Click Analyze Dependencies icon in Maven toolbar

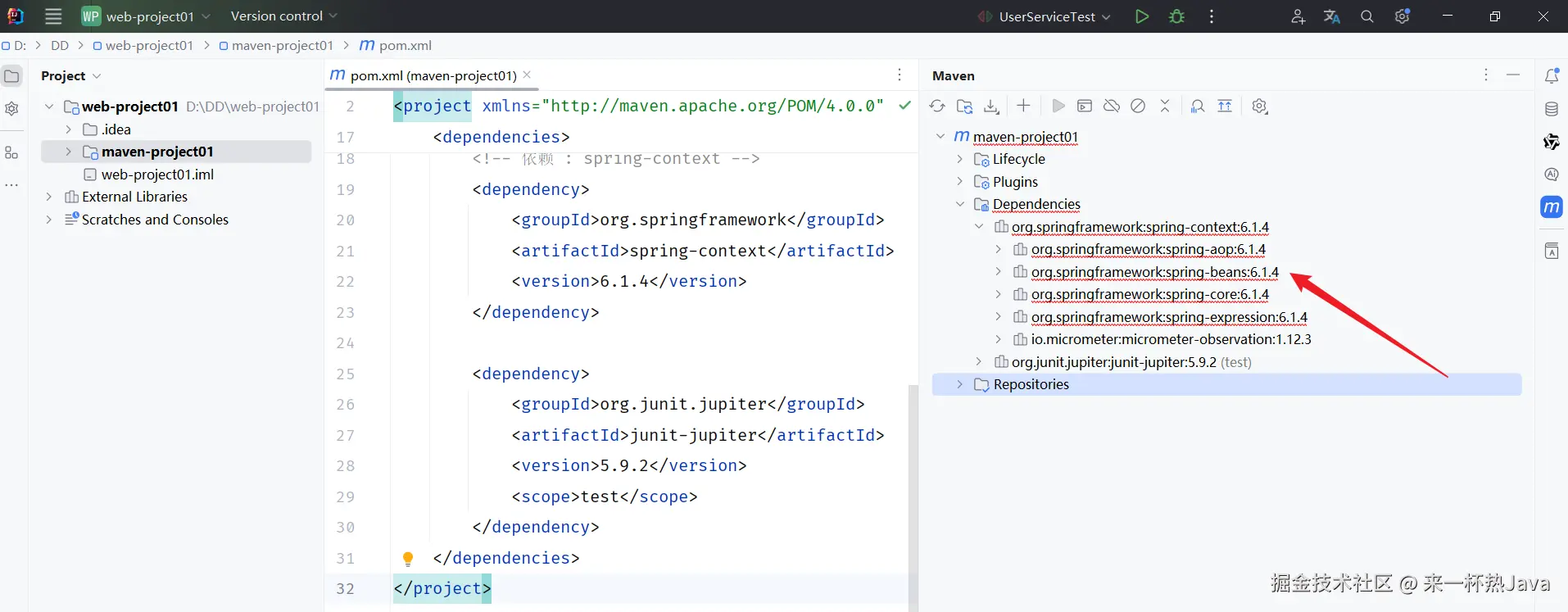(x=1197, y=107)
